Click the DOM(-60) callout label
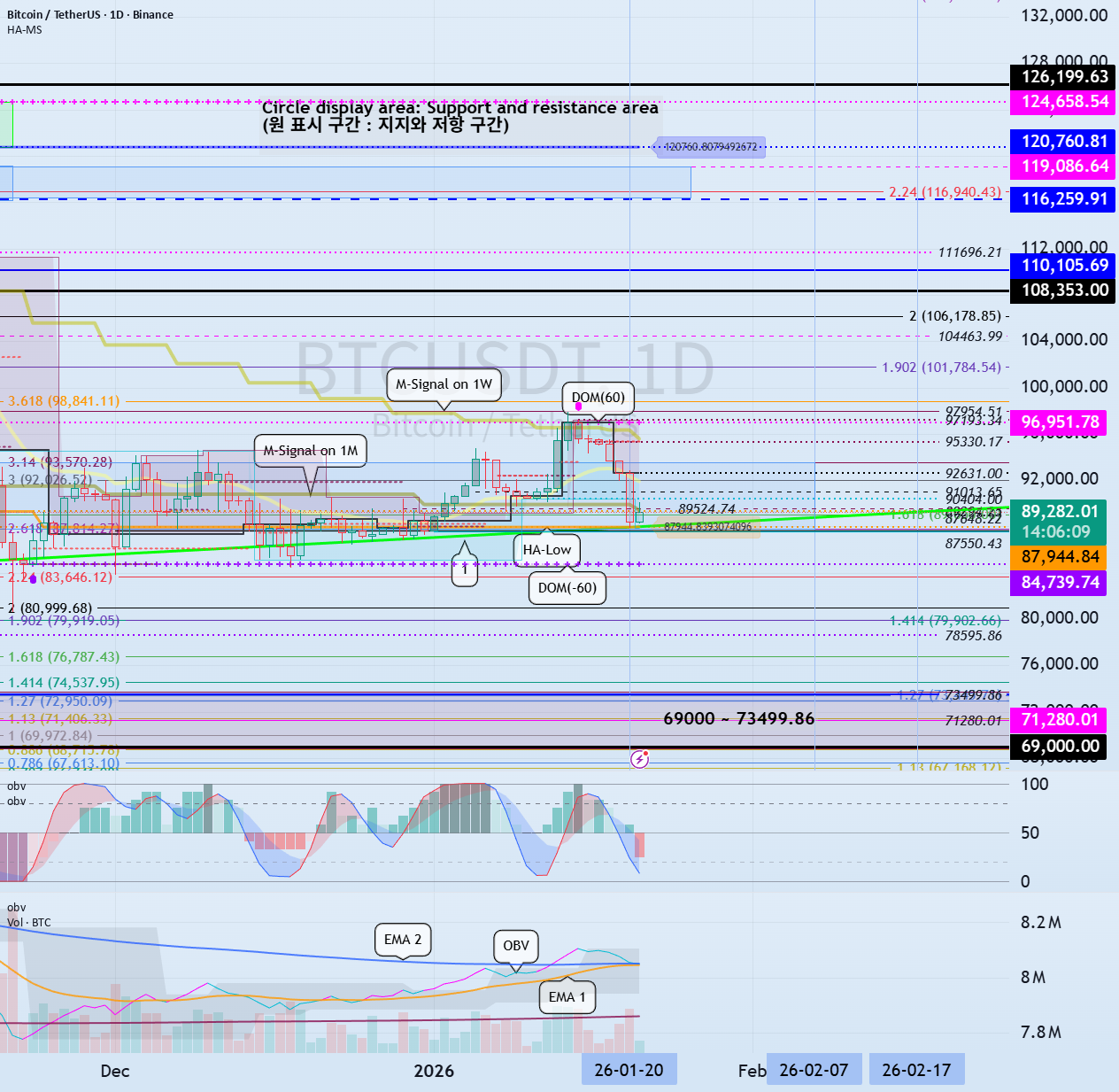Image resolution: width=1119 pixels, height=1092 pixels. coord(567,588)
